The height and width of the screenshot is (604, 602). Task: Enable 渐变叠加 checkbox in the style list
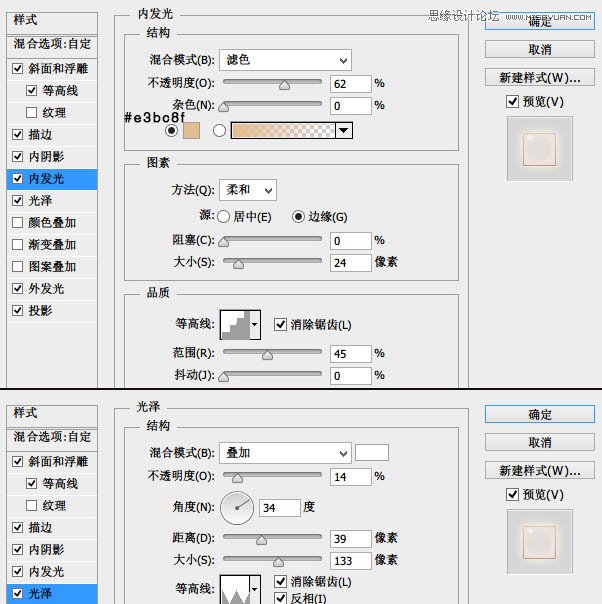click(17, 245)
